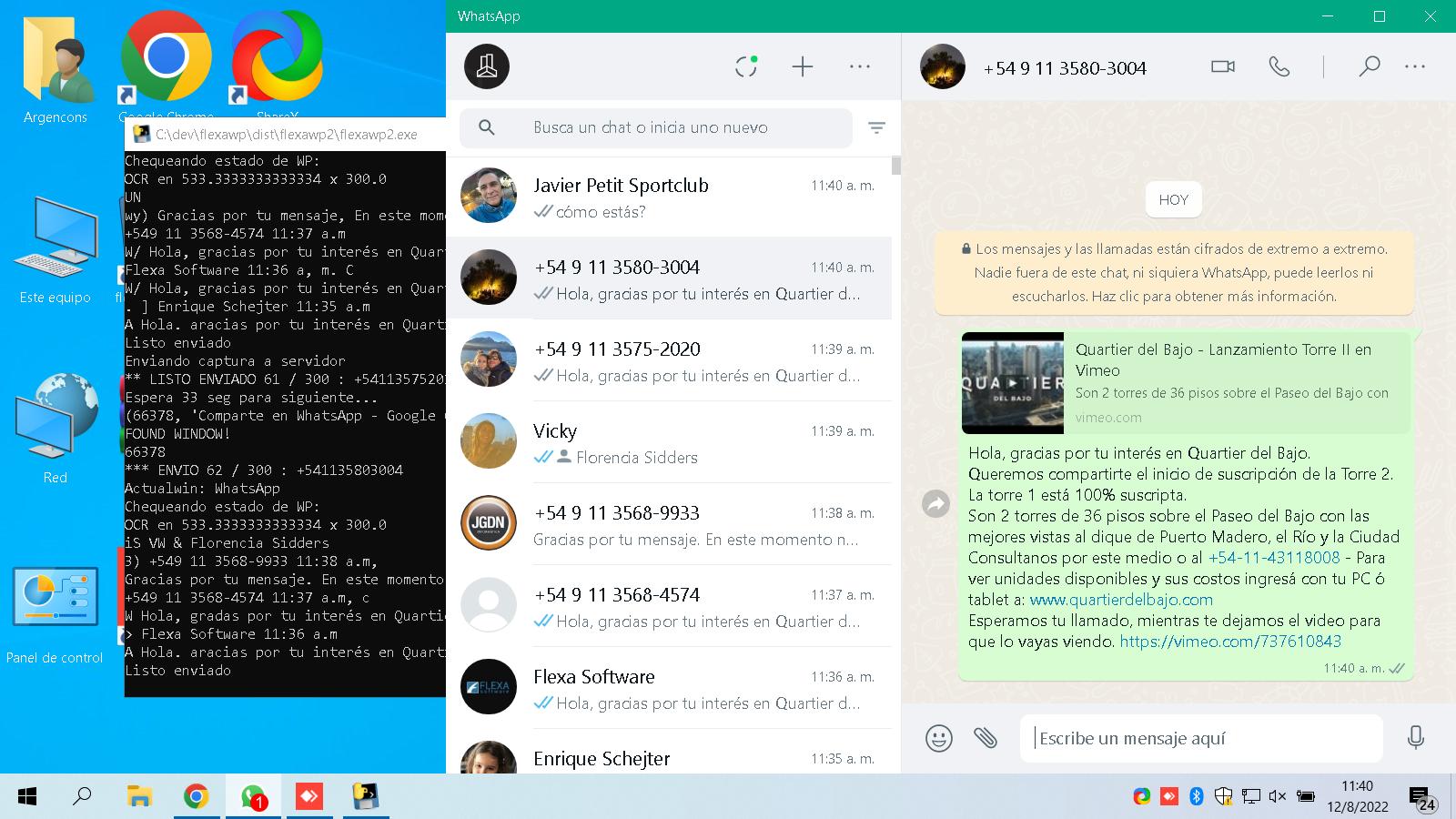Click JGDN profile picture in chat list
1456x819 pixels.
[489, 524]
